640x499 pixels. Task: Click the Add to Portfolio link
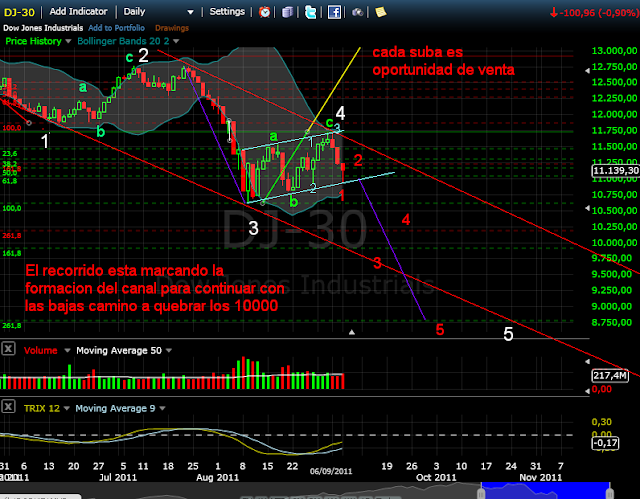click(x=116, y=28)
